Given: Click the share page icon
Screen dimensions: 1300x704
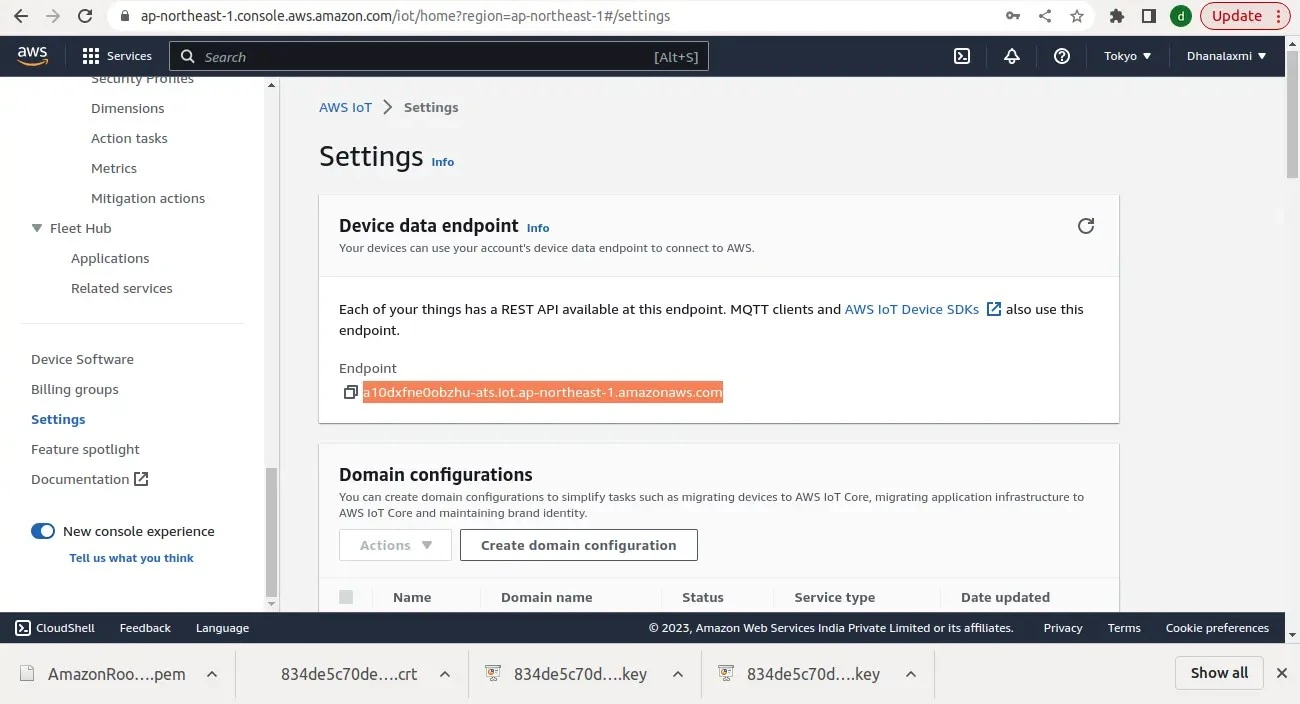Looking at the screenshot, I should click(x=1045, y=16).
